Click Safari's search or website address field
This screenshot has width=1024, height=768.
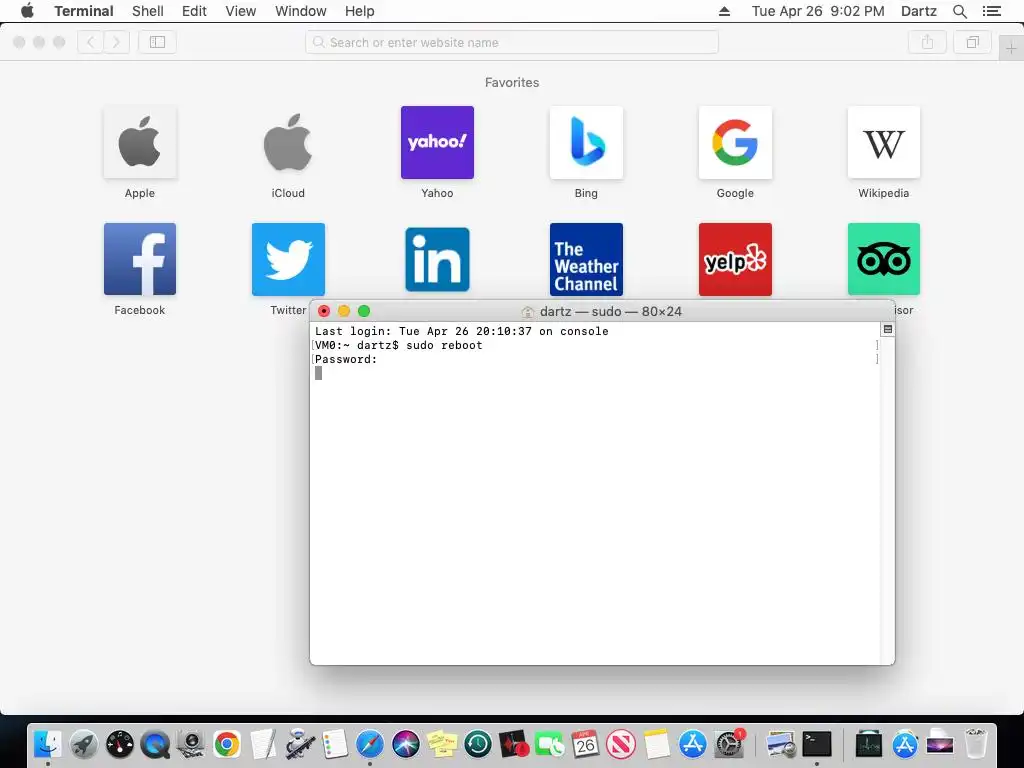(512, 42)
